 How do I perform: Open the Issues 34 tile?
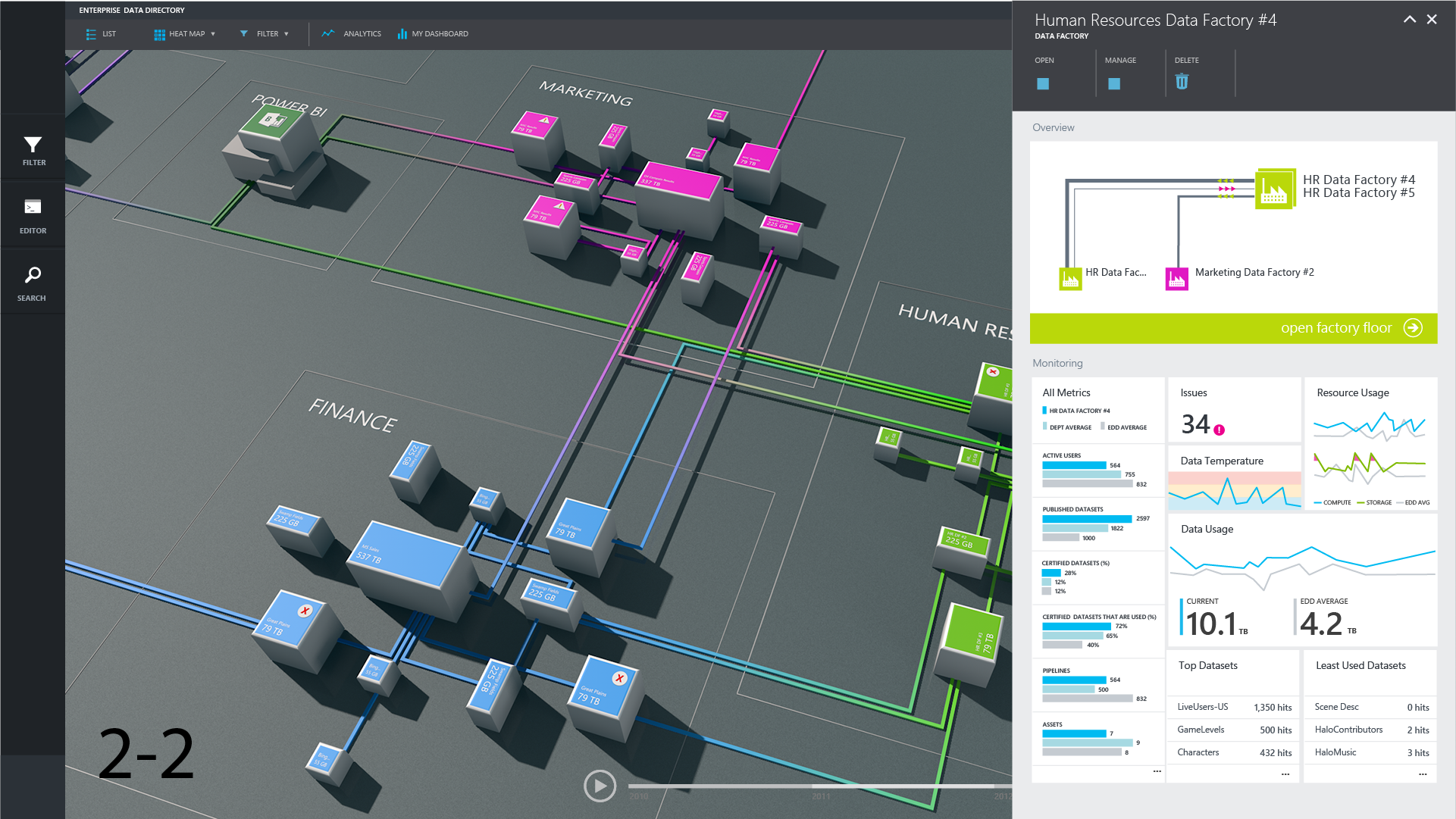tap(1233, 410)
